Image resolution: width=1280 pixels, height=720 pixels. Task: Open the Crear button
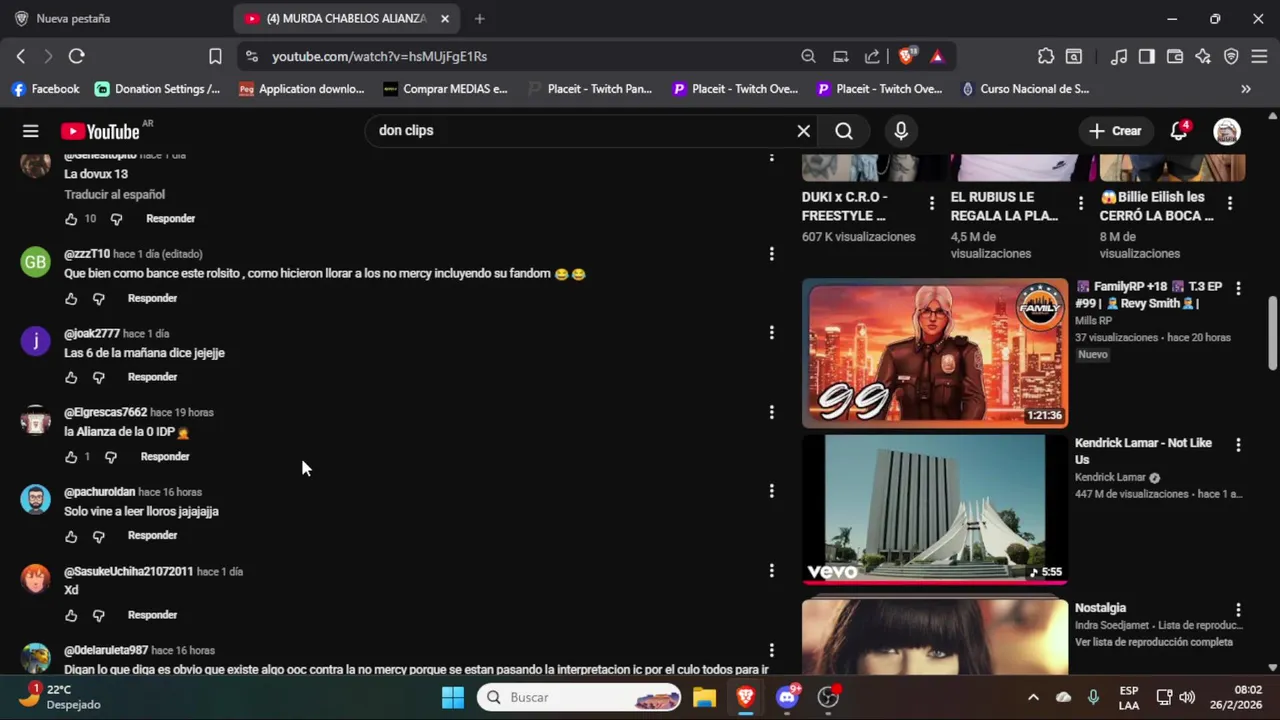pos(1115,131)
